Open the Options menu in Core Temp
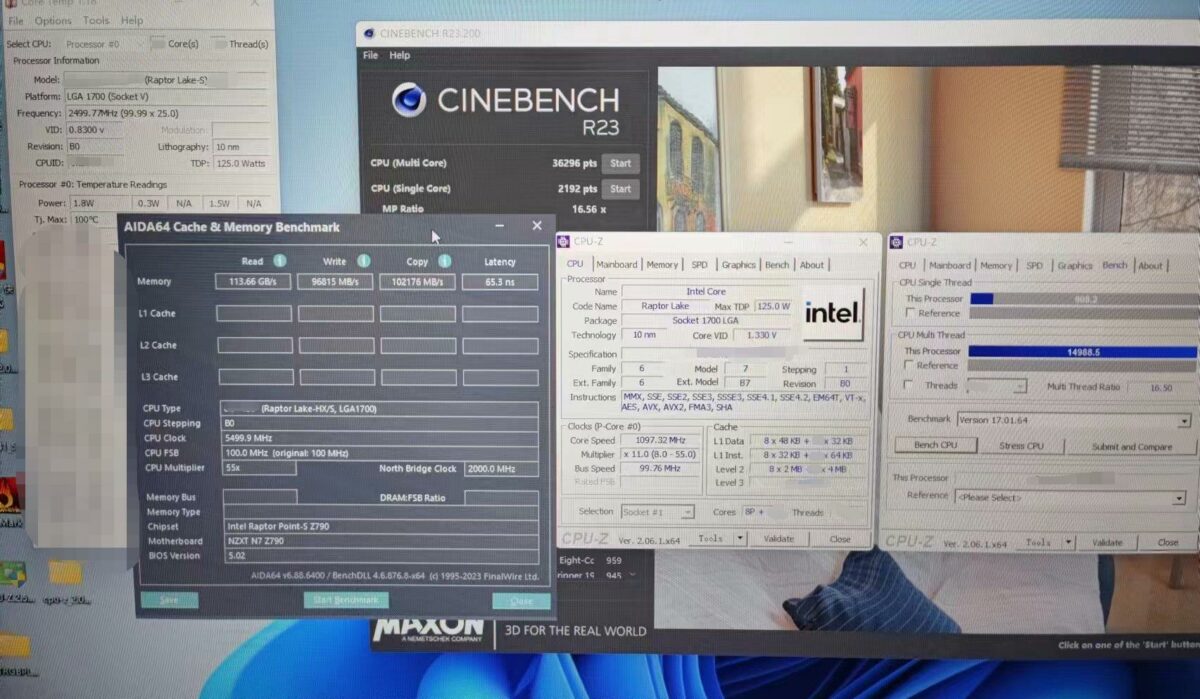 pos(52,20)
